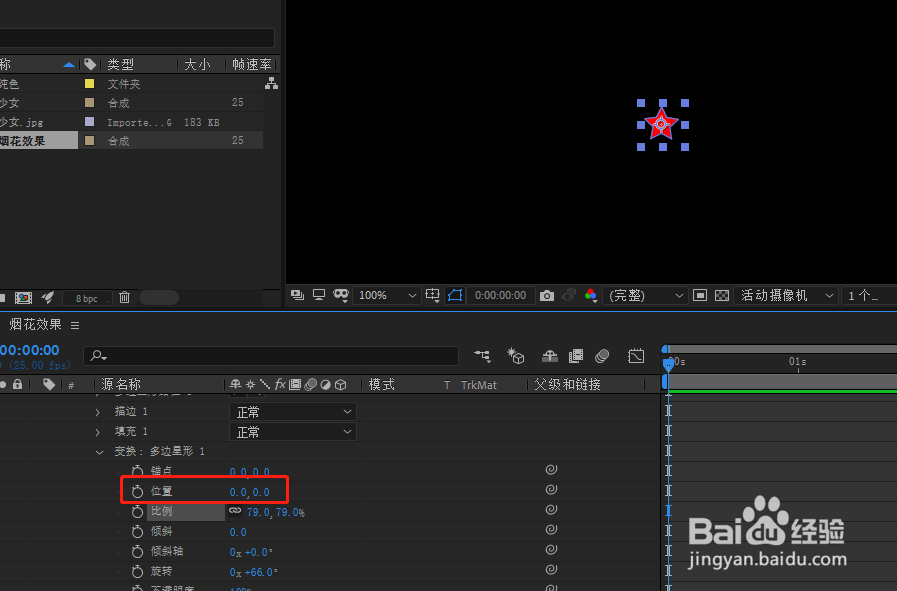Click the rocket icon in project panel footer
Viewport: 897px width, 591px height.
[x=48, y=297]
